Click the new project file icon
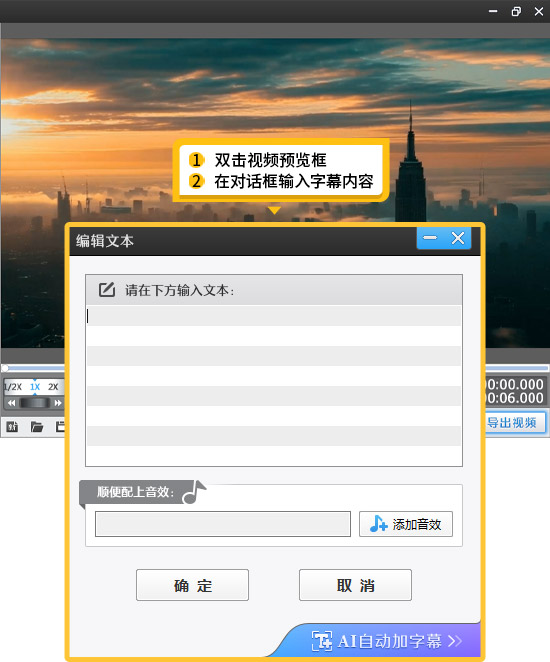550x662 pixels. (x=12, y=427)
